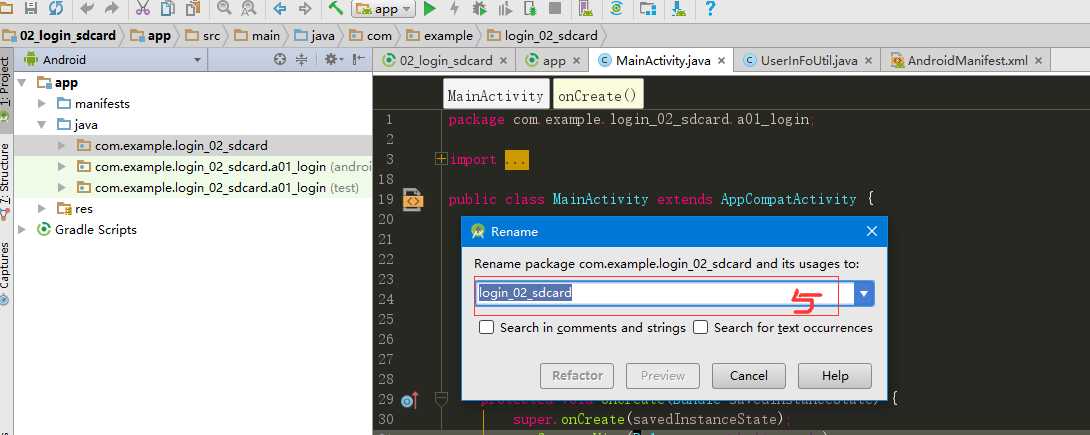Open the AVD Manager icon

tap(585, 8)
